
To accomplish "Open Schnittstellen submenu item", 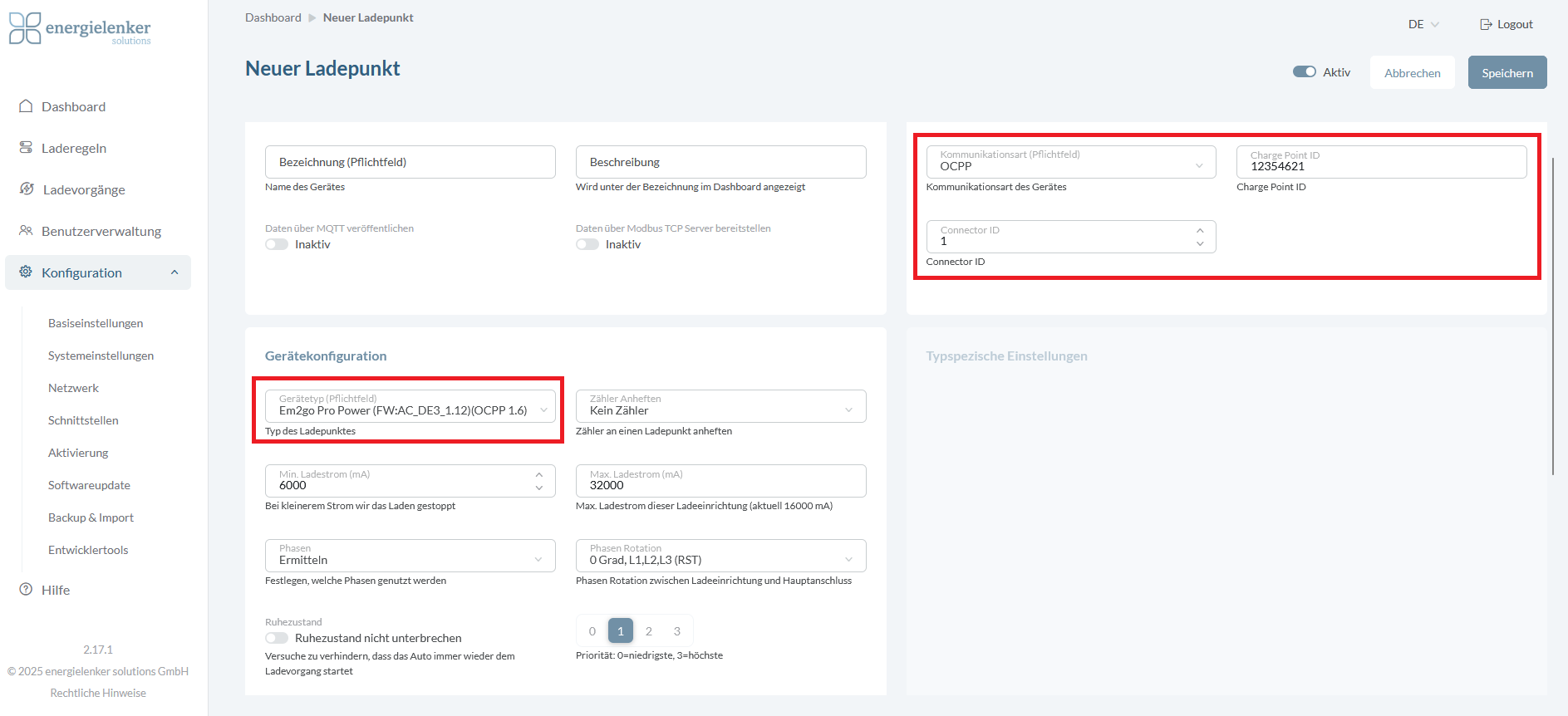I will tap(83, 420).
